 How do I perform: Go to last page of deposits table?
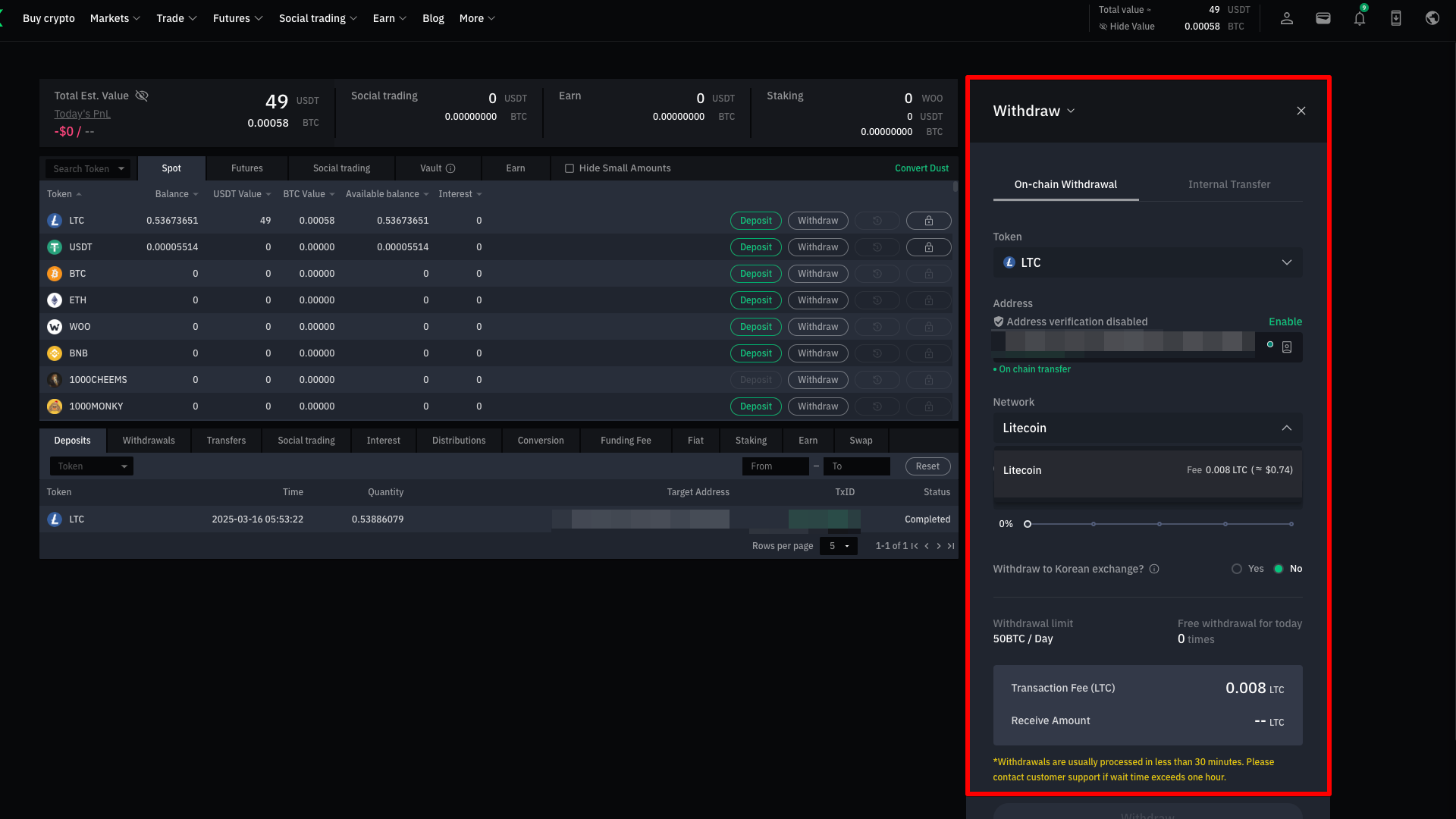951,546
